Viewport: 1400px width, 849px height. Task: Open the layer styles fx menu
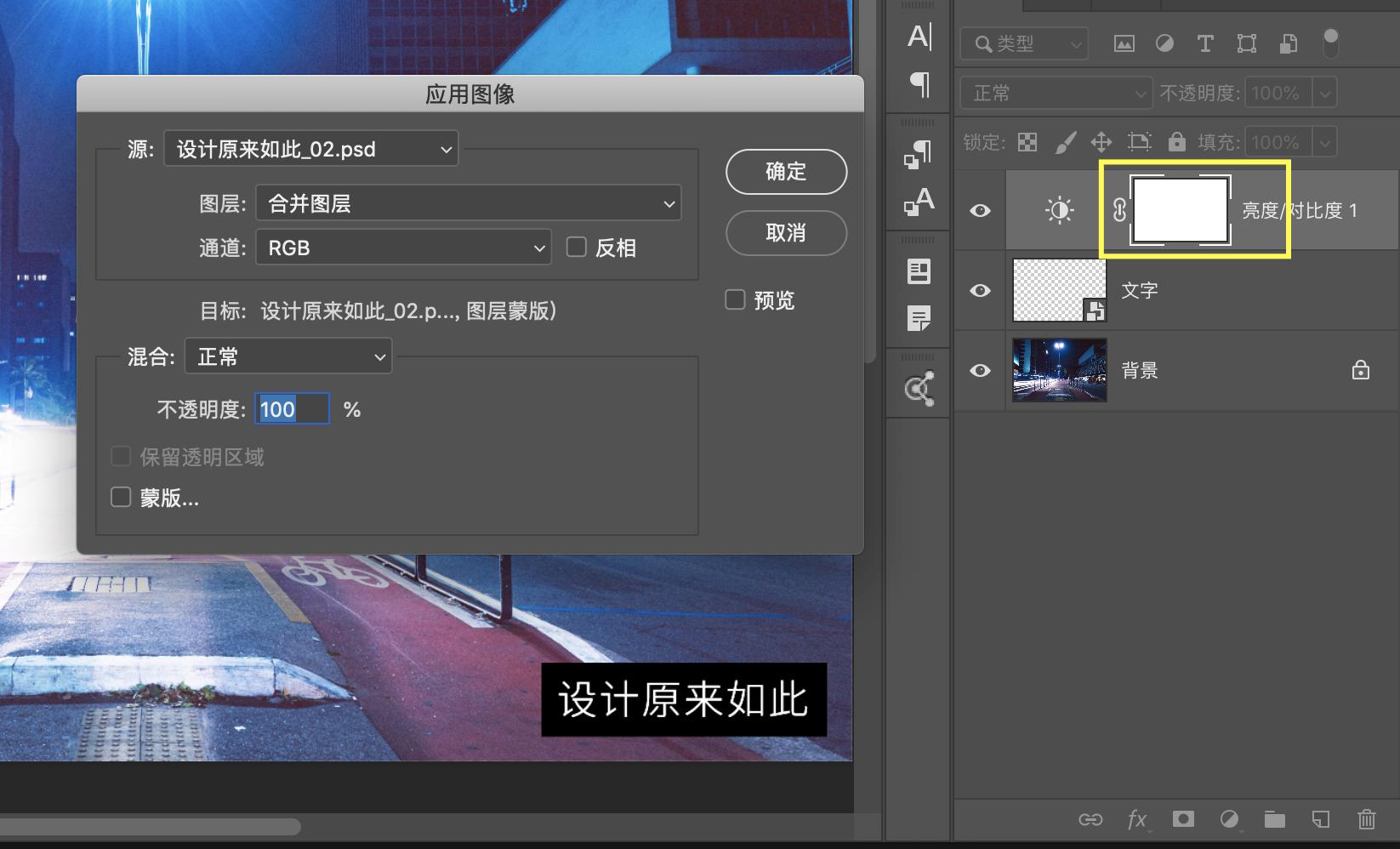tap(1137, 820)
